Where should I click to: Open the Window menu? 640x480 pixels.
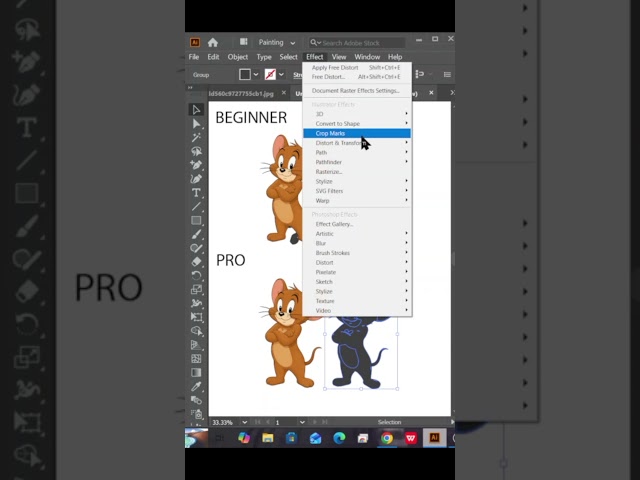pyautogui.click(x=367, y=57)
